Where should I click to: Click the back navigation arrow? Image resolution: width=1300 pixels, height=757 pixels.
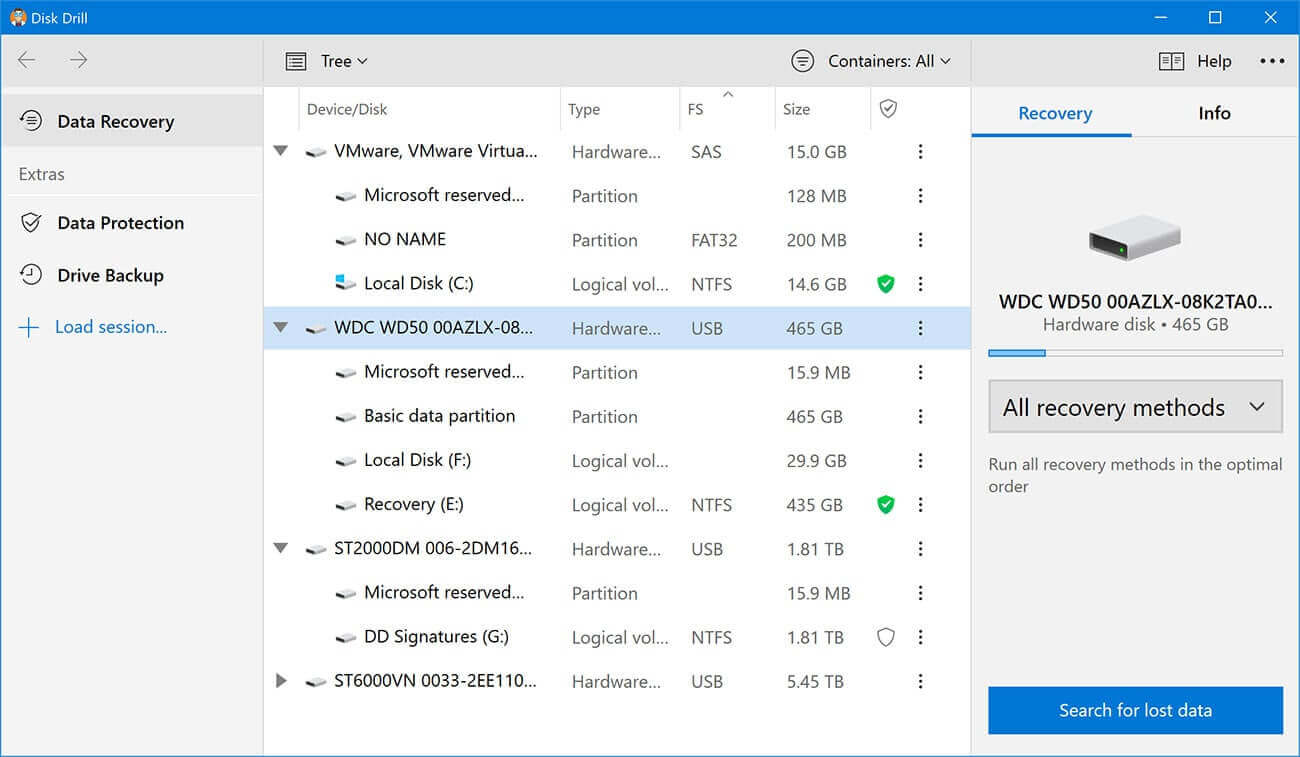coord(27,60)
